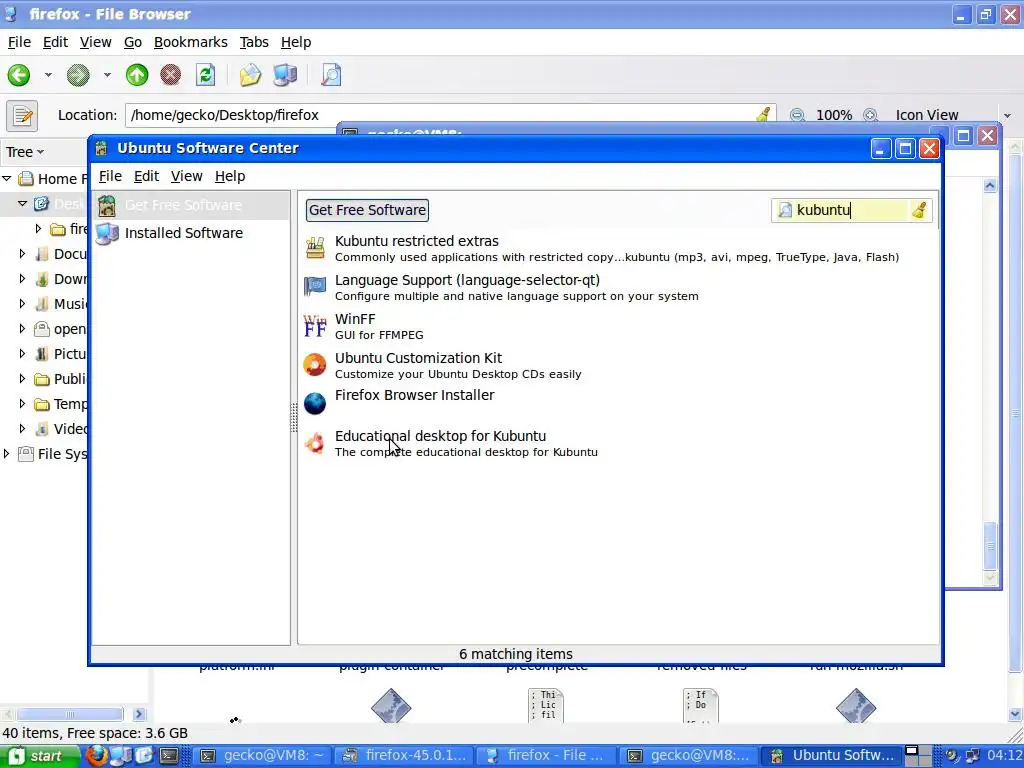The height and width of the screenshot is (768, 1024).
Task: Click sidebar horizontal scrollbar right arrow
Action: click(x=138, y=714)
